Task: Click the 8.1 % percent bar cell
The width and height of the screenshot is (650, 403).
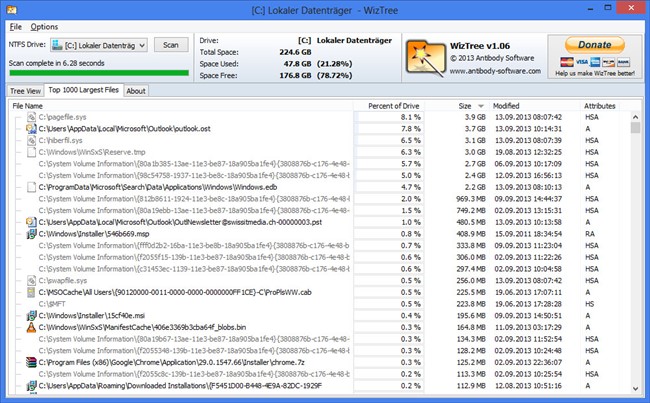Action: pyautogui.click(x=389, y=117)
